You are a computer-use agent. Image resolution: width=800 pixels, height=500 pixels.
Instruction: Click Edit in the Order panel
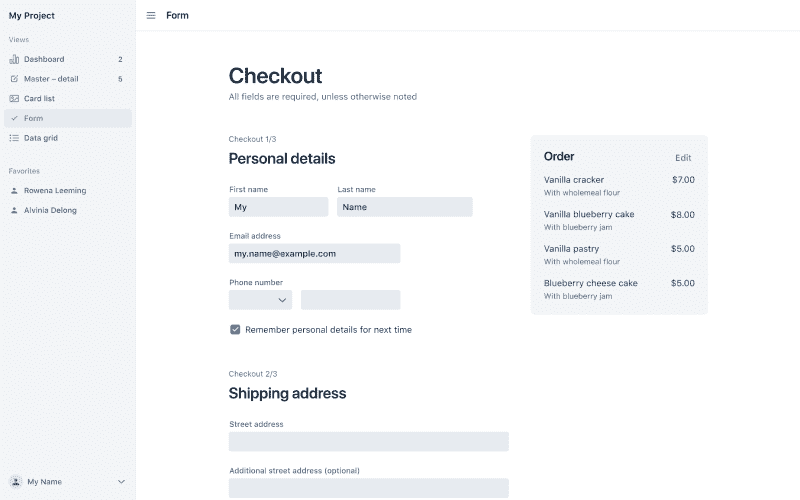683,158
